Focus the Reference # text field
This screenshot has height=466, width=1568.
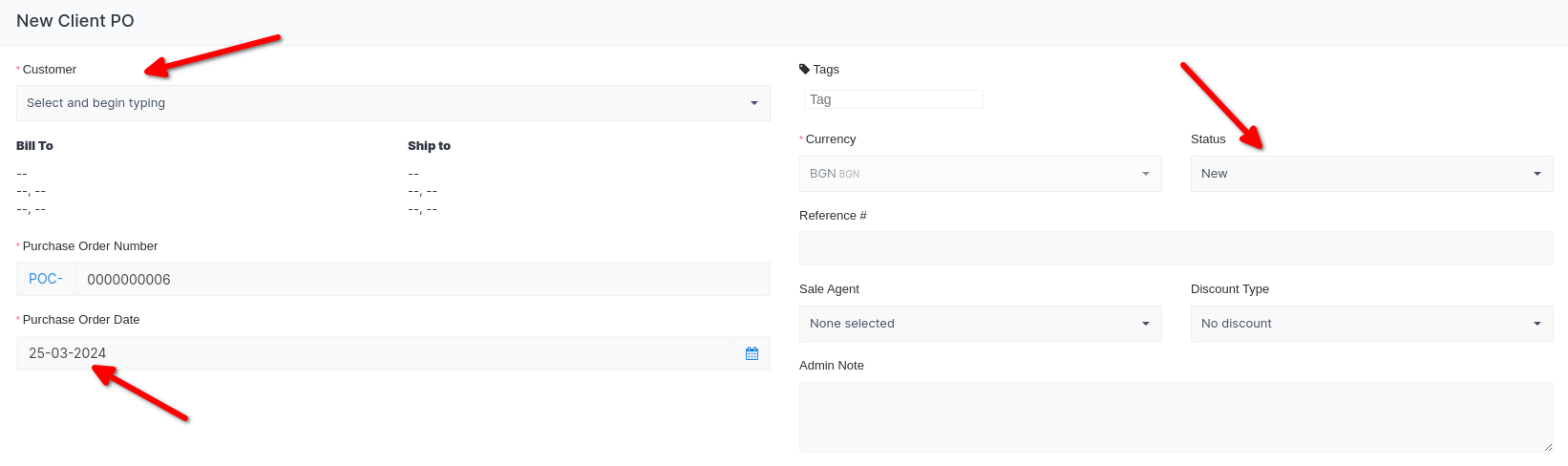point(1176,248)
